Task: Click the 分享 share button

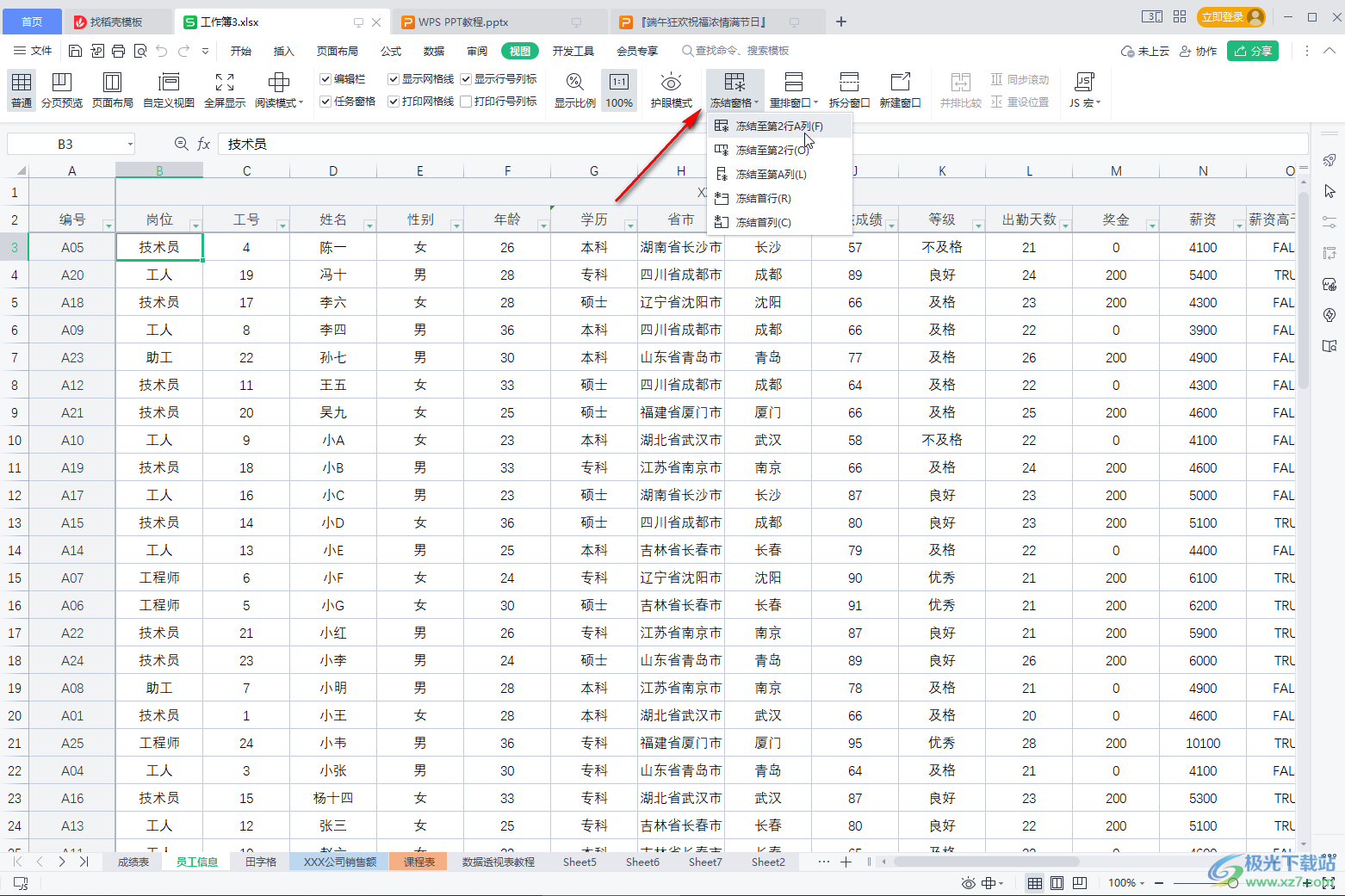Action: [1253, 51]
